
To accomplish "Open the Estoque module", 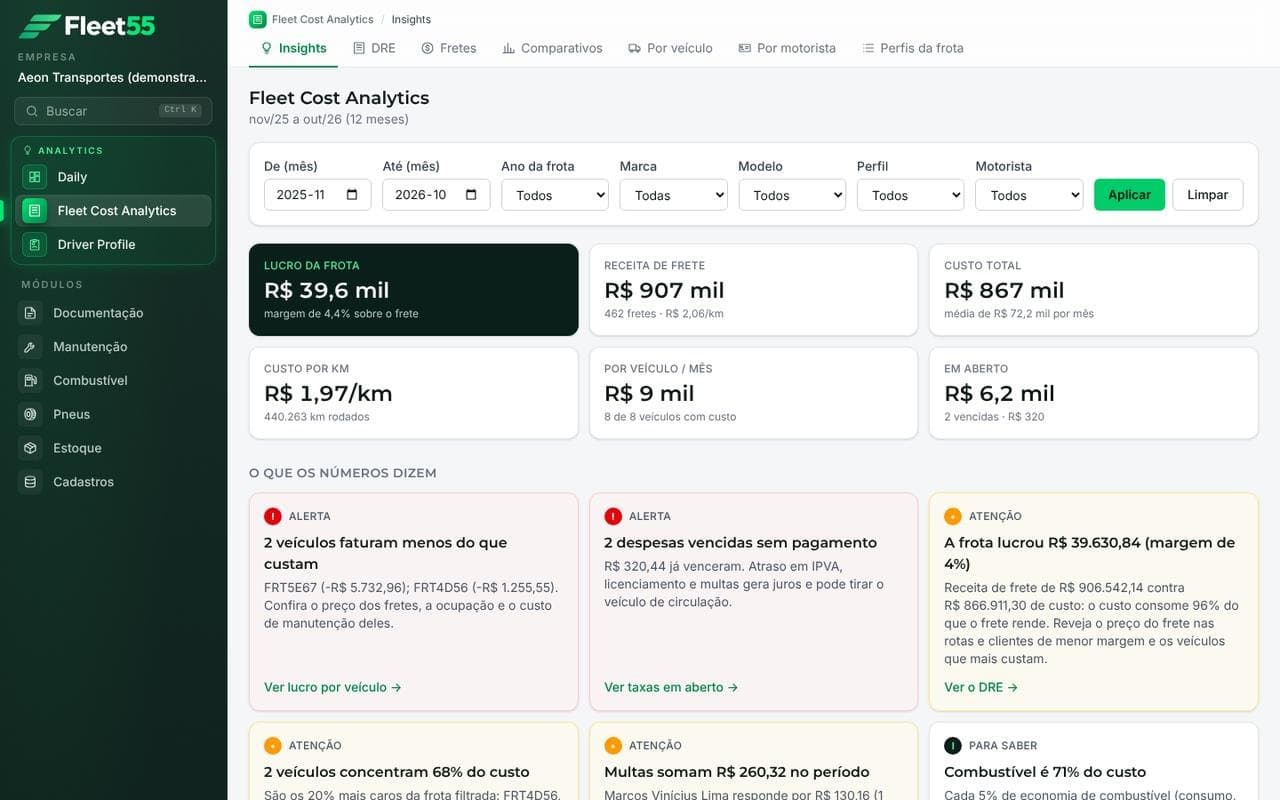I will click(x=113, y=448).
